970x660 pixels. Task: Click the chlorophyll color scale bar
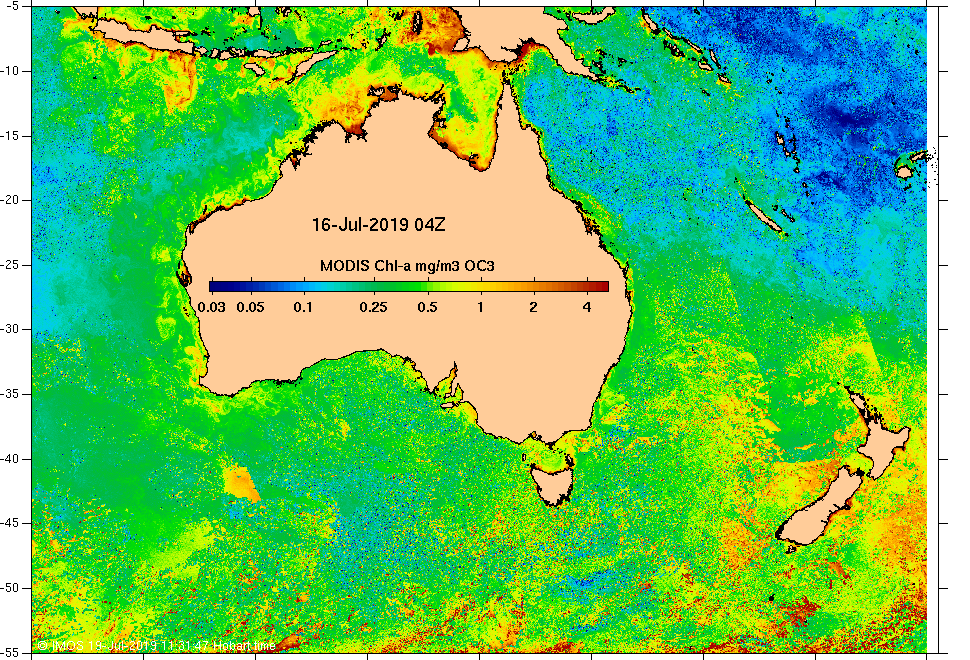coord(409,286)
